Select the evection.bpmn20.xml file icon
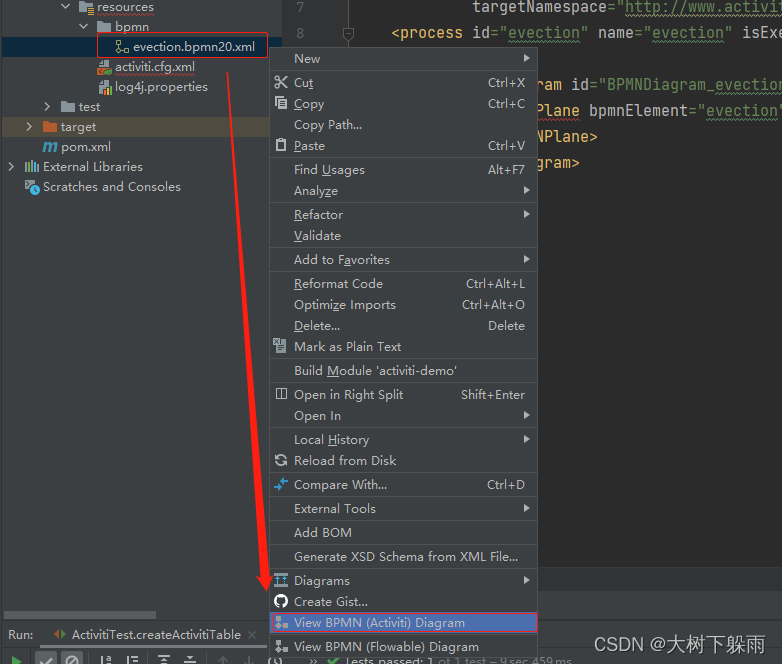Image resolution: width=782 pixels, height=664 pixels. 122,47
